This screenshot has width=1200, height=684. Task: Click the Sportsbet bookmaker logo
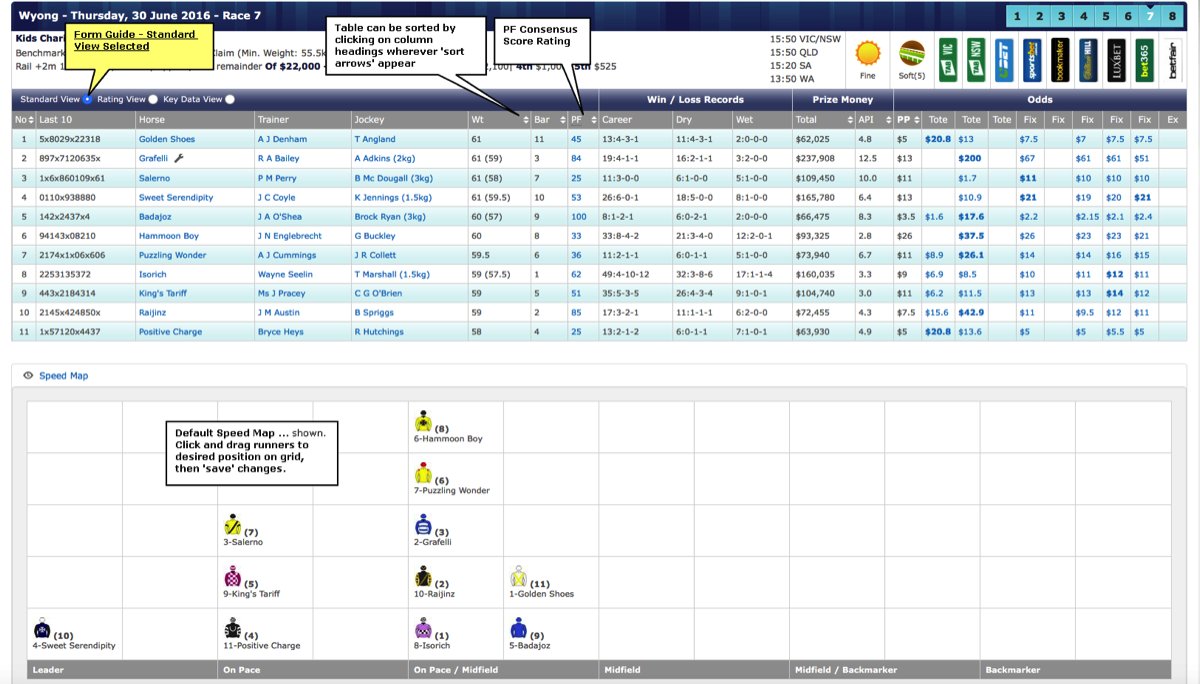[x=1030, y=60]
